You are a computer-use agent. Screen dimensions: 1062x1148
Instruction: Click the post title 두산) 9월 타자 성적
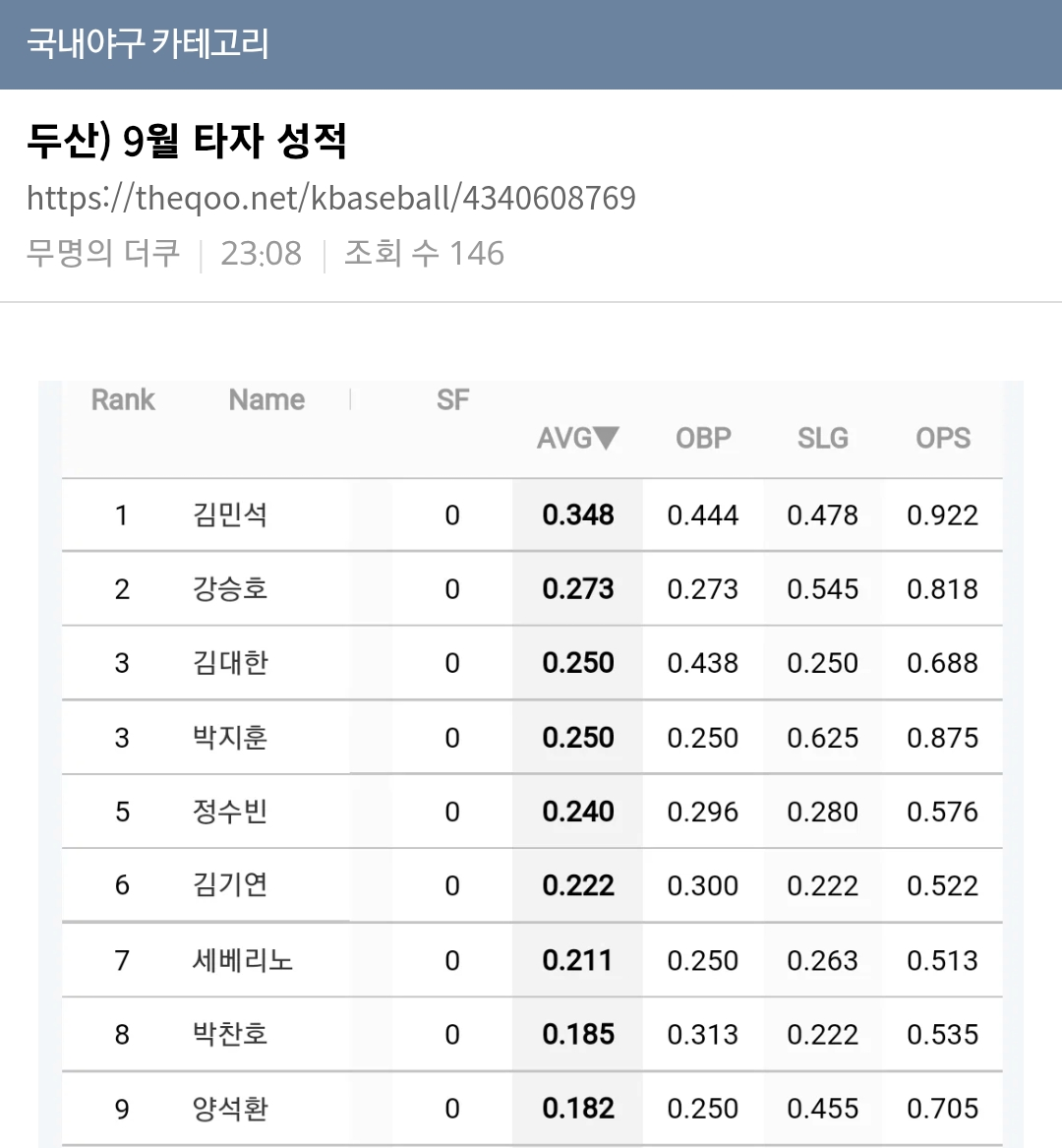pyautogui.click(x=187, y=141)
